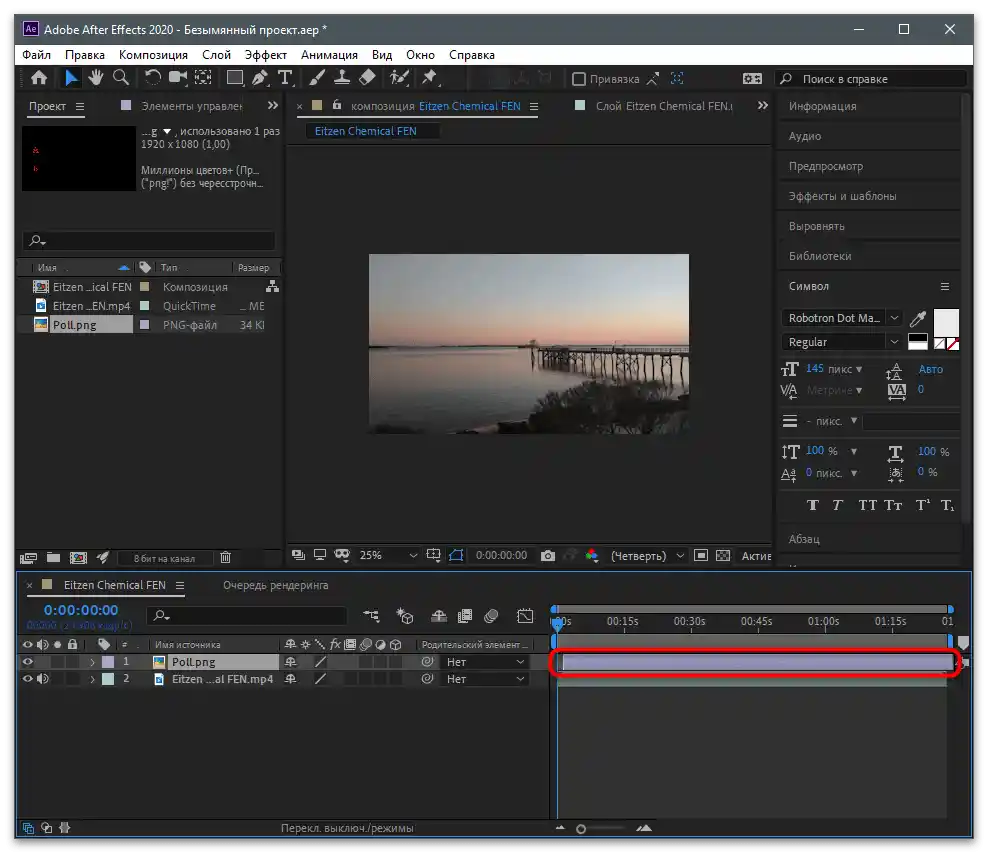Viewport: 988px width, 853px height.
Task: Hide the Eitzen FEN.mp4 layer video
Action: point(27,679)
